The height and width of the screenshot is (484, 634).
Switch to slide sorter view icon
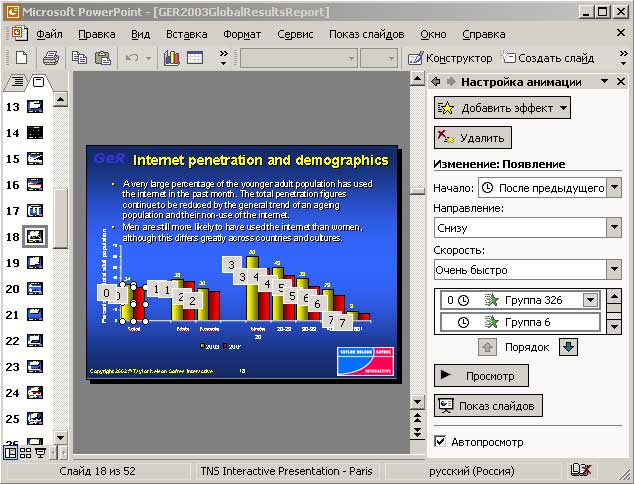(26, 453)
